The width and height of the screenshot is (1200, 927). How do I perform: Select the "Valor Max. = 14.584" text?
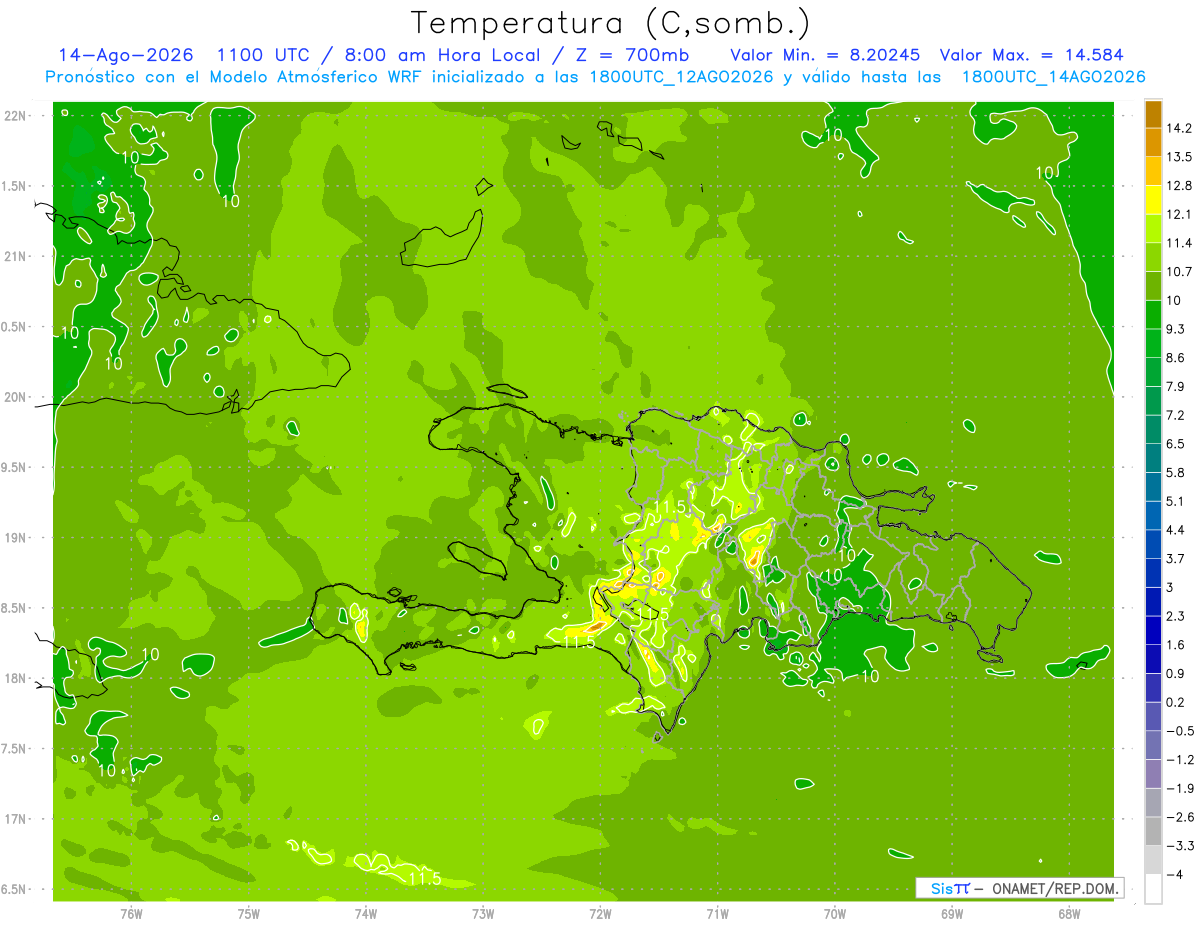1032,55
